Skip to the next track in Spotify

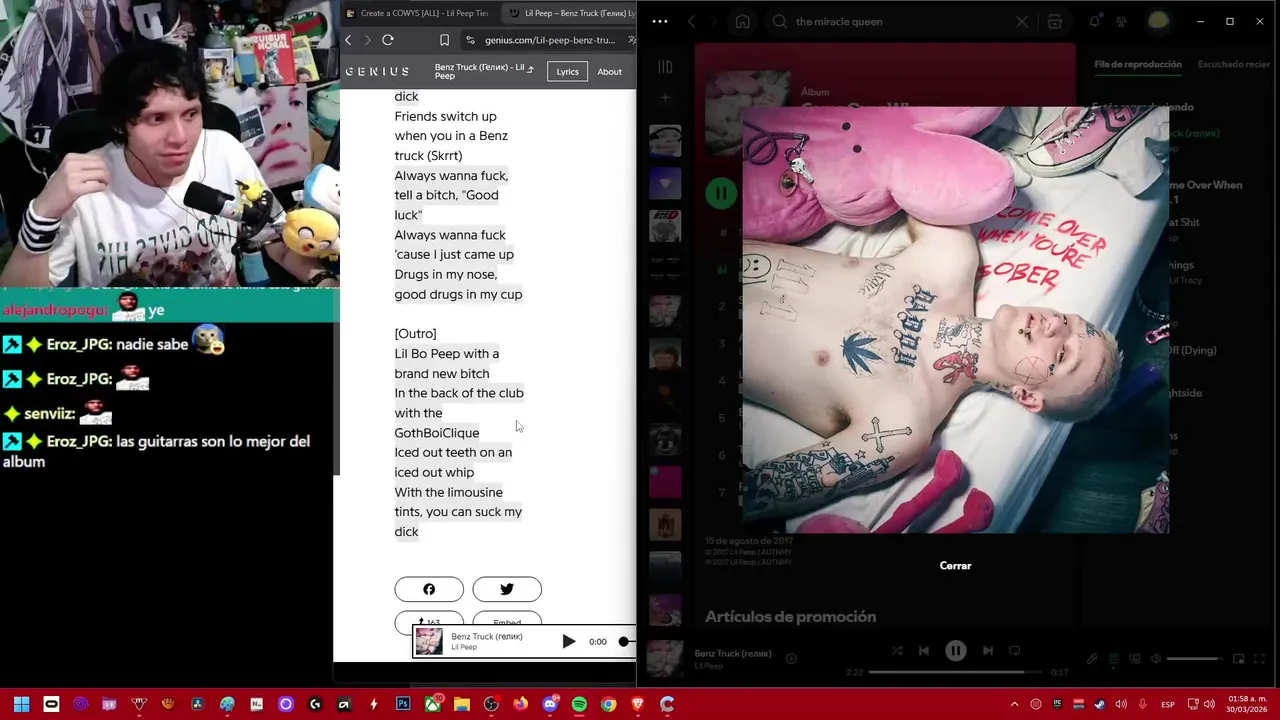pyautogui.click(x=988, y=651)
